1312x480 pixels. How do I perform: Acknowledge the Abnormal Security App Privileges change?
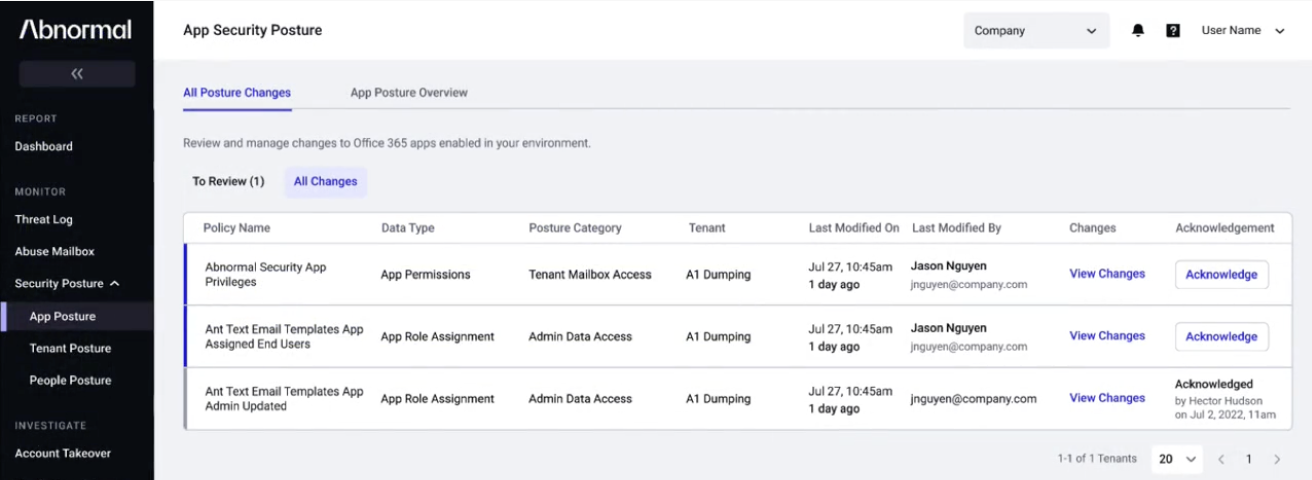[1221, 275]
